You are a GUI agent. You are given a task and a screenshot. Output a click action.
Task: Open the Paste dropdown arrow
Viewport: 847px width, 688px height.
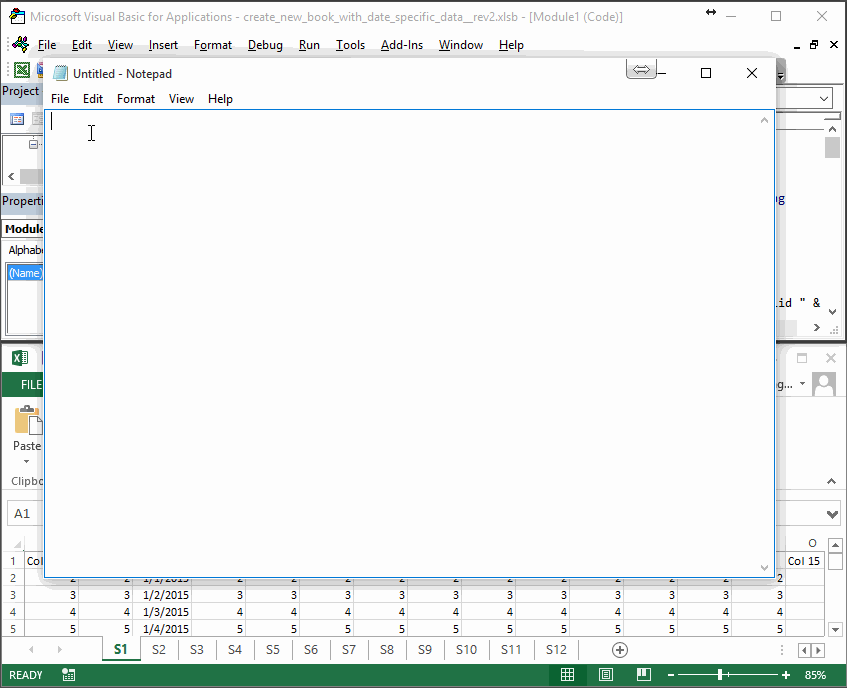tap(26, 461)
